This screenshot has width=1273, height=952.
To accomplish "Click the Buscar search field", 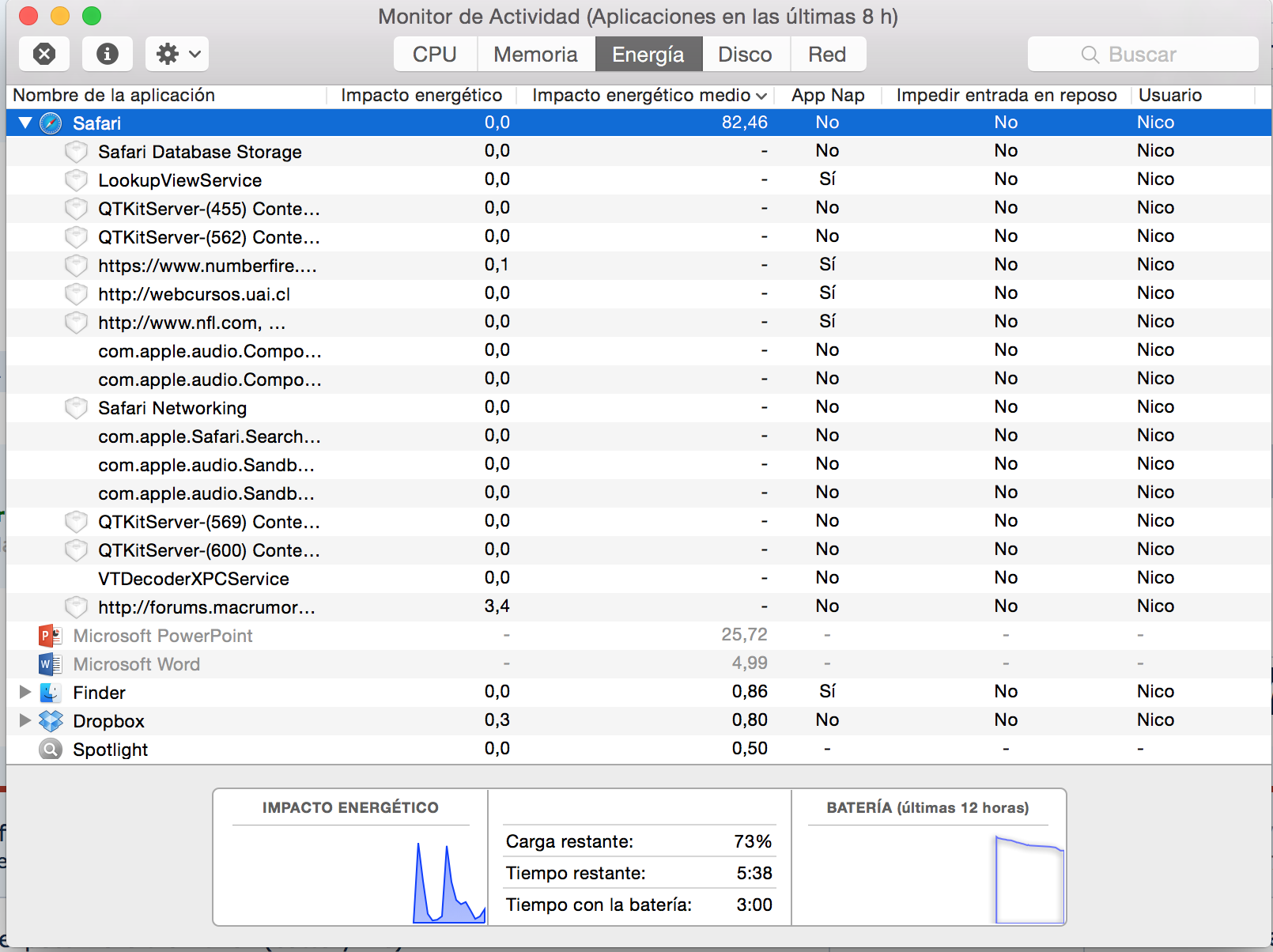I will 1143,54.
